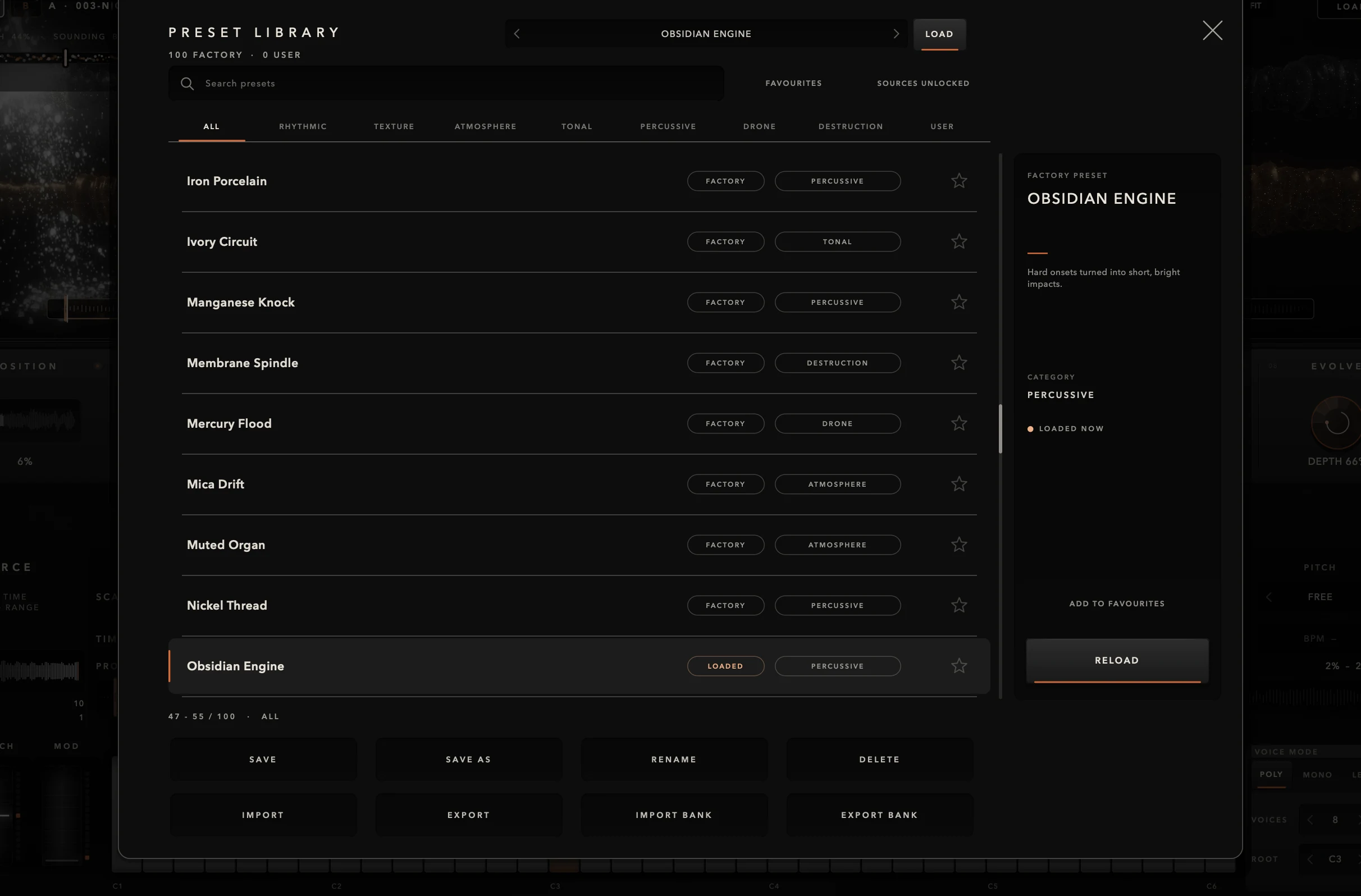
Task: Select the Destruction tab
Action: click(x=850, y=126)
